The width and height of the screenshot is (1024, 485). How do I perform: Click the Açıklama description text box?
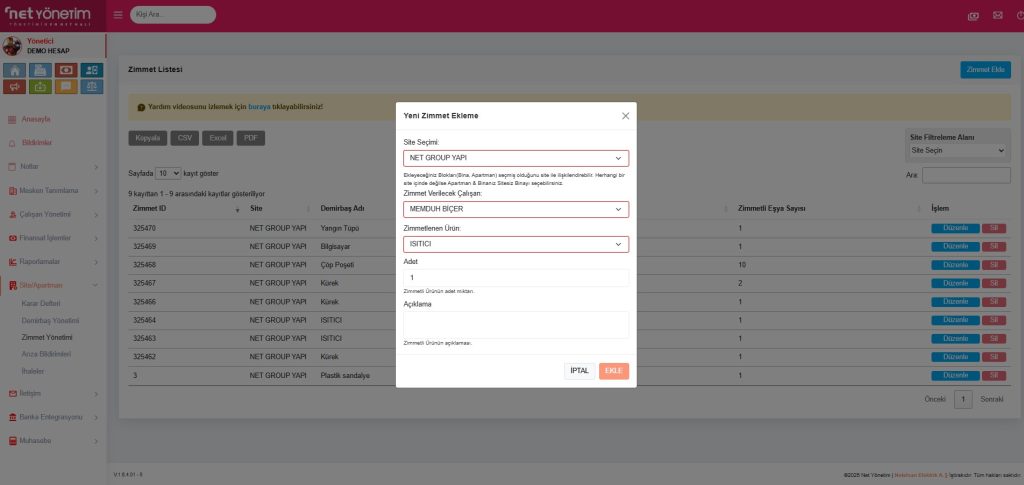(x=516, y=324)
